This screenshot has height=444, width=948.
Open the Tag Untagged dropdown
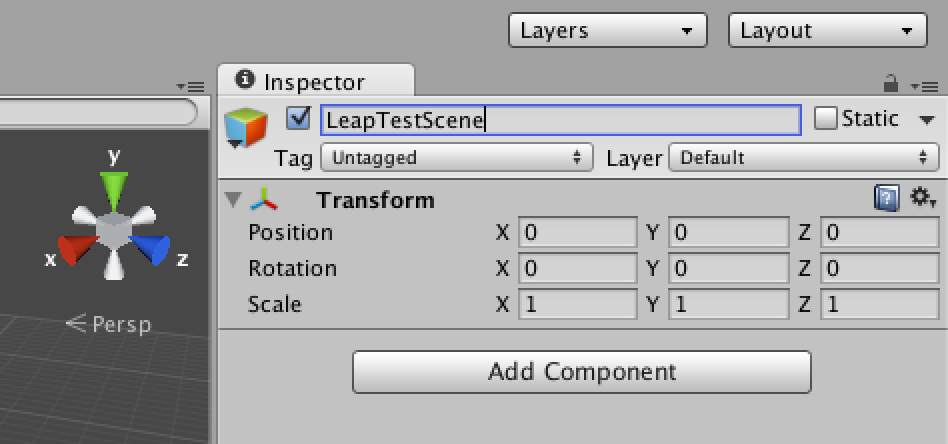coord(457,158)
